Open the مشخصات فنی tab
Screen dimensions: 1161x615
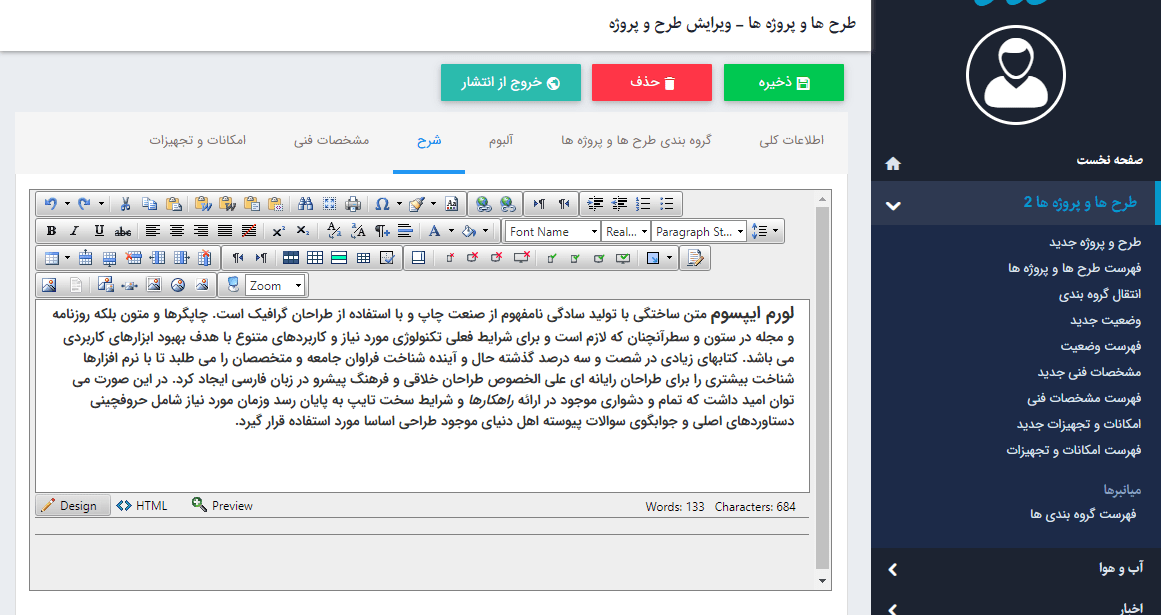click(331, 140)
